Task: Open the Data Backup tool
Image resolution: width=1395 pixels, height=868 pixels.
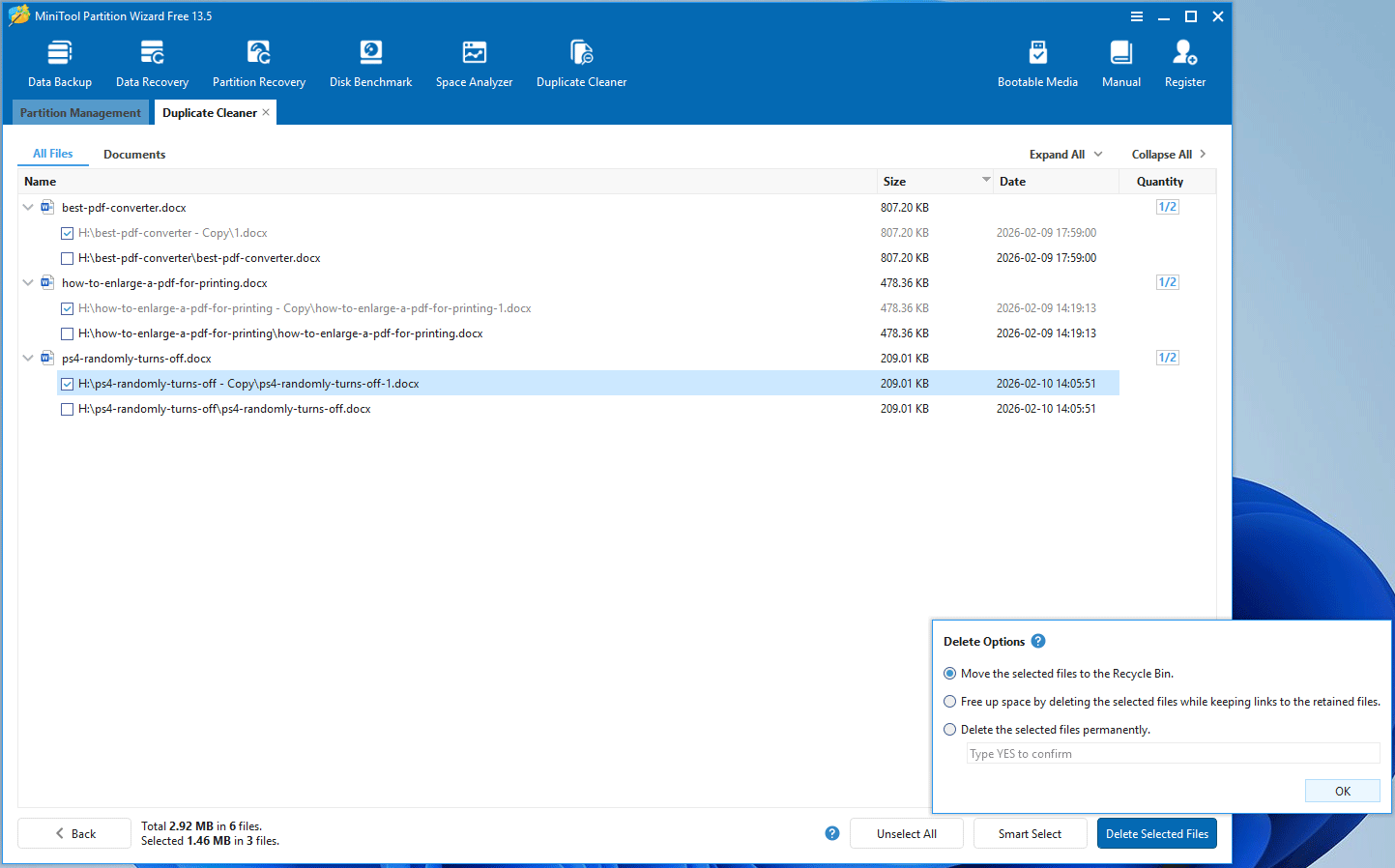Action: 59,61
